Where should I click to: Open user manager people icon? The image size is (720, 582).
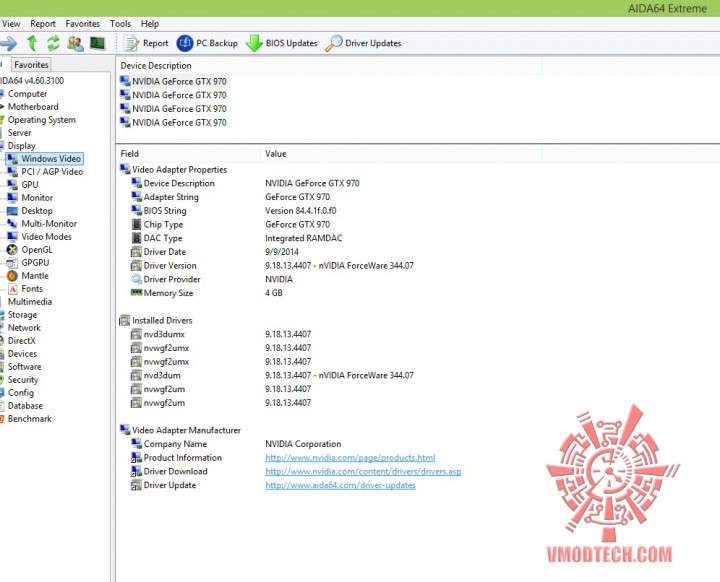(75, 44)
